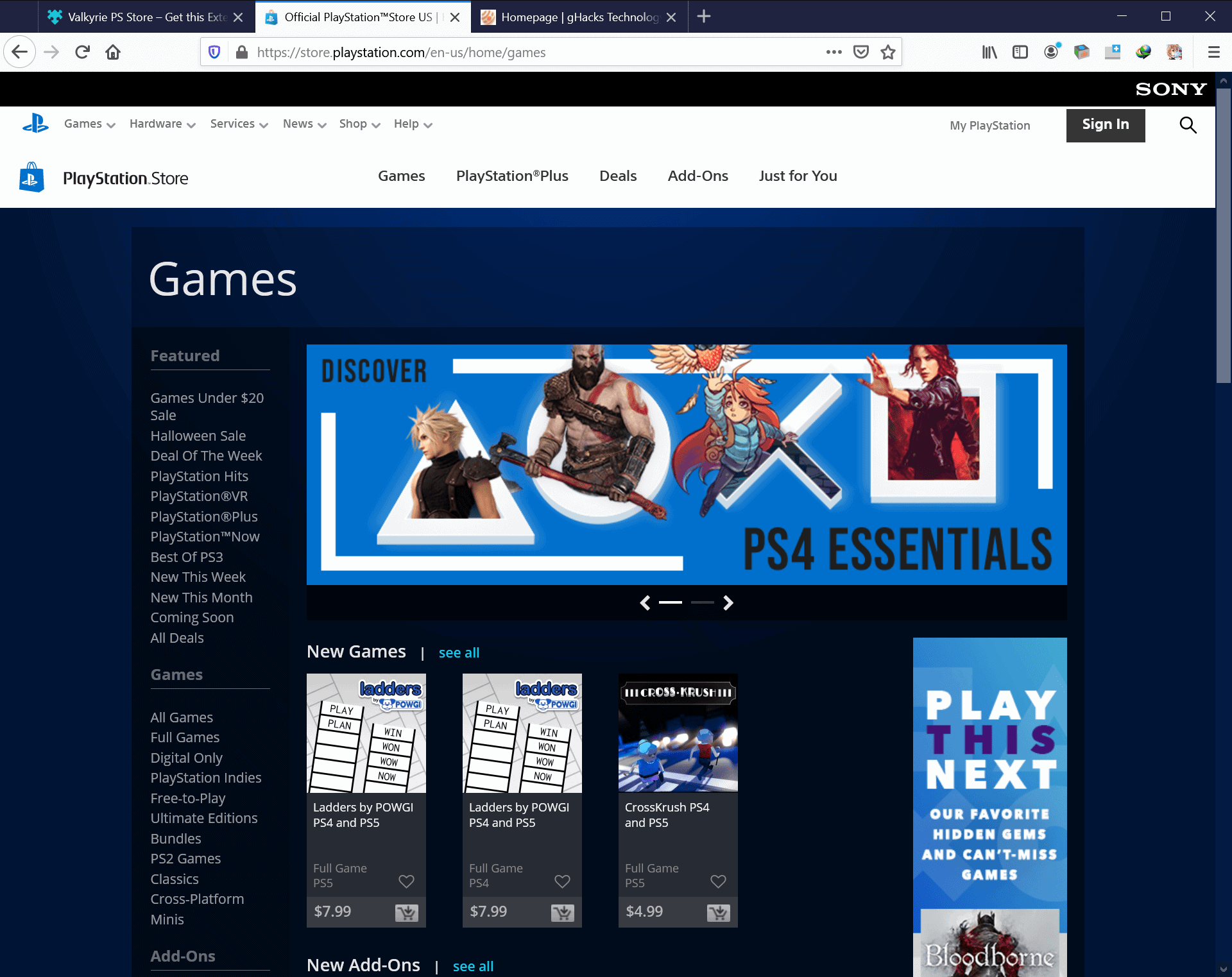1232x977 pixels.
Task: Toggle to previous banner slide using left arrow
Action: 645,602
